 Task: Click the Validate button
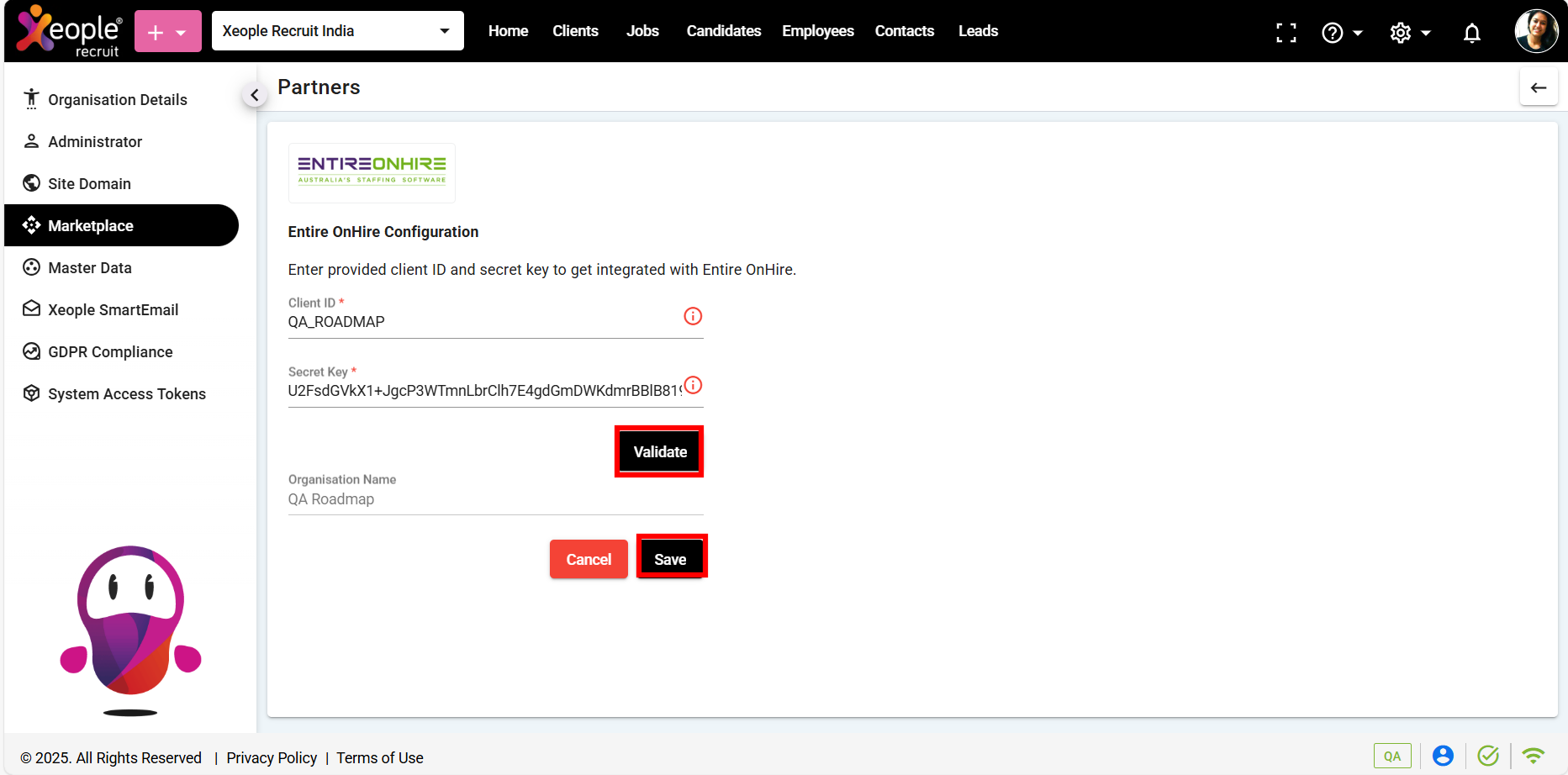coord(659,451)
